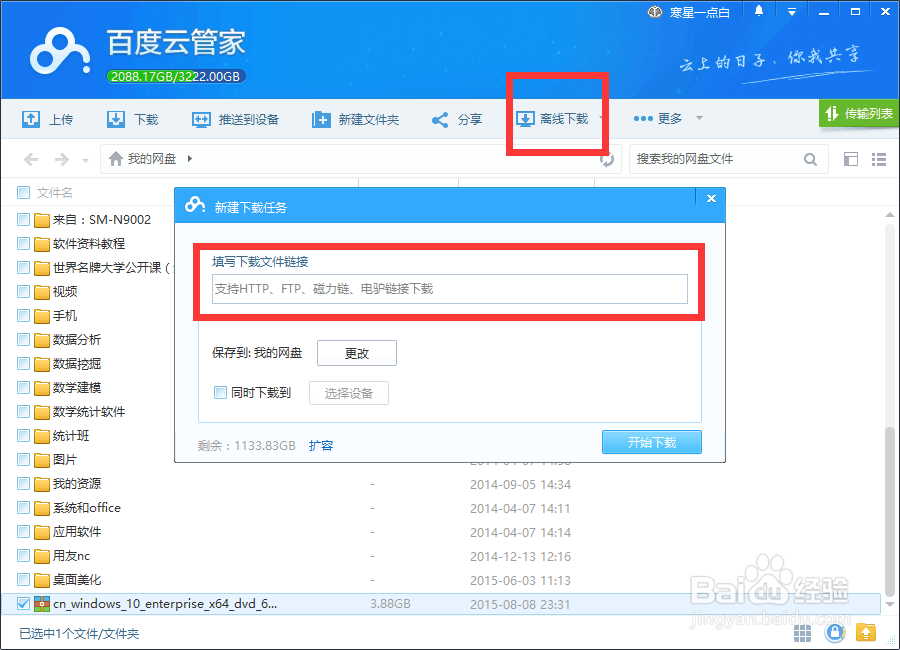Open the notification bell icon
Image resolution: width=900 pixels, height=650 pixels.
click(757, 11)
